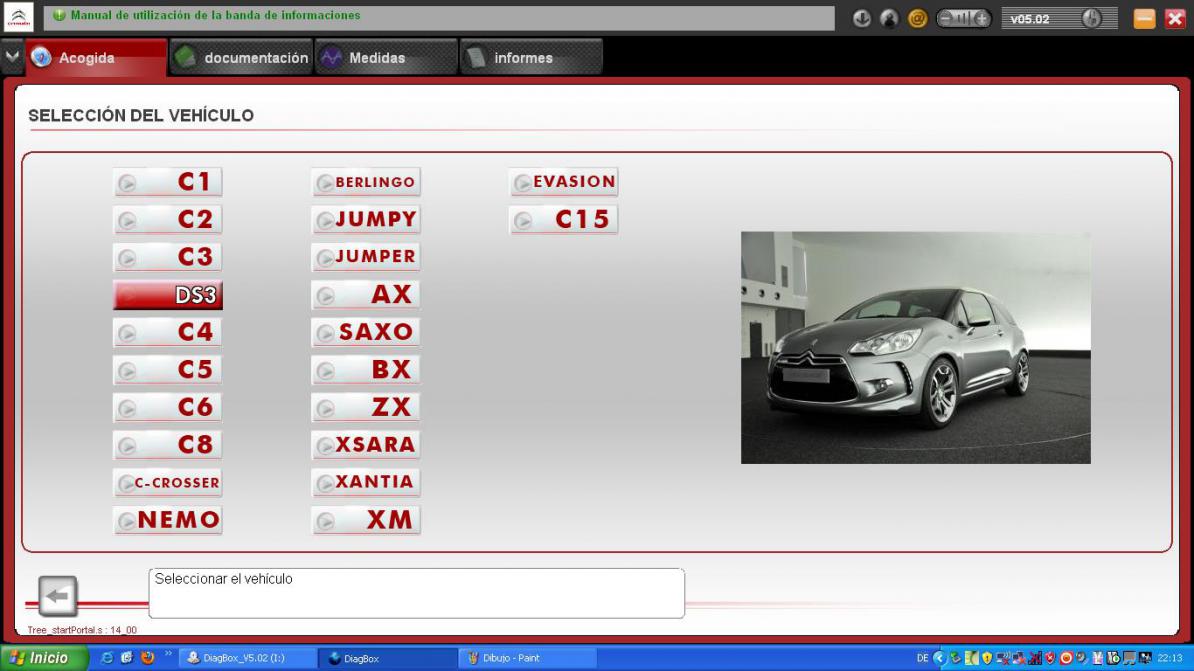Launch Firefox from quick launch
Viewport: 1194px width, 671px height.
(147, 658)
